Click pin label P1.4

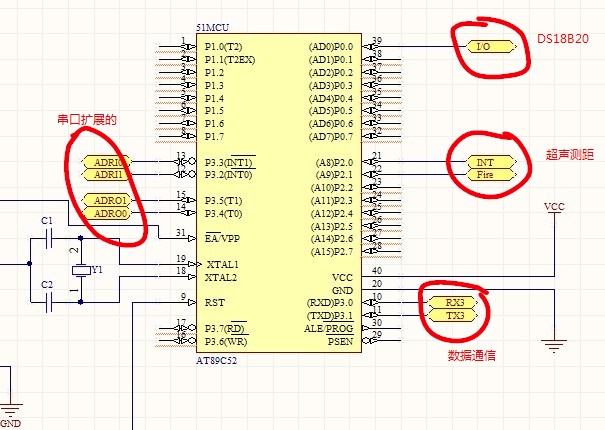pyautogui.click(x=214, y=98)
